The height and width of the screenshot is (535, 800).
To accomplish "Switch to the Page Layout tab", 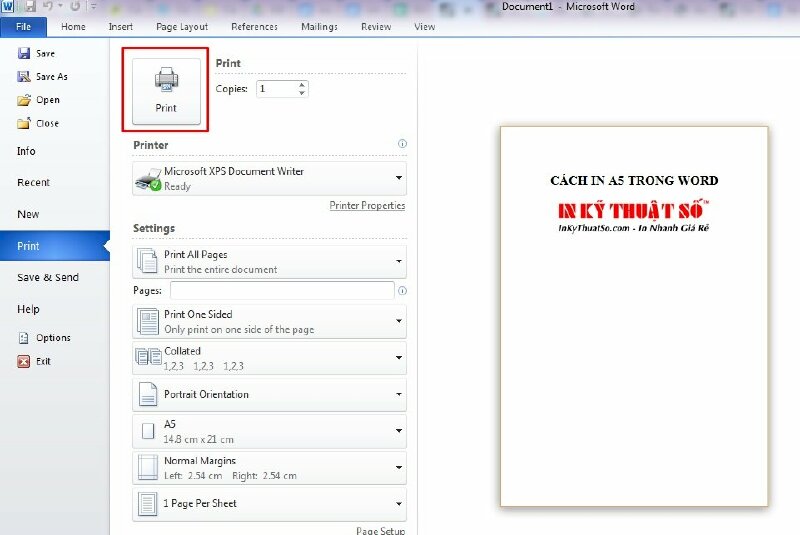I will click(x=182, y=27).
